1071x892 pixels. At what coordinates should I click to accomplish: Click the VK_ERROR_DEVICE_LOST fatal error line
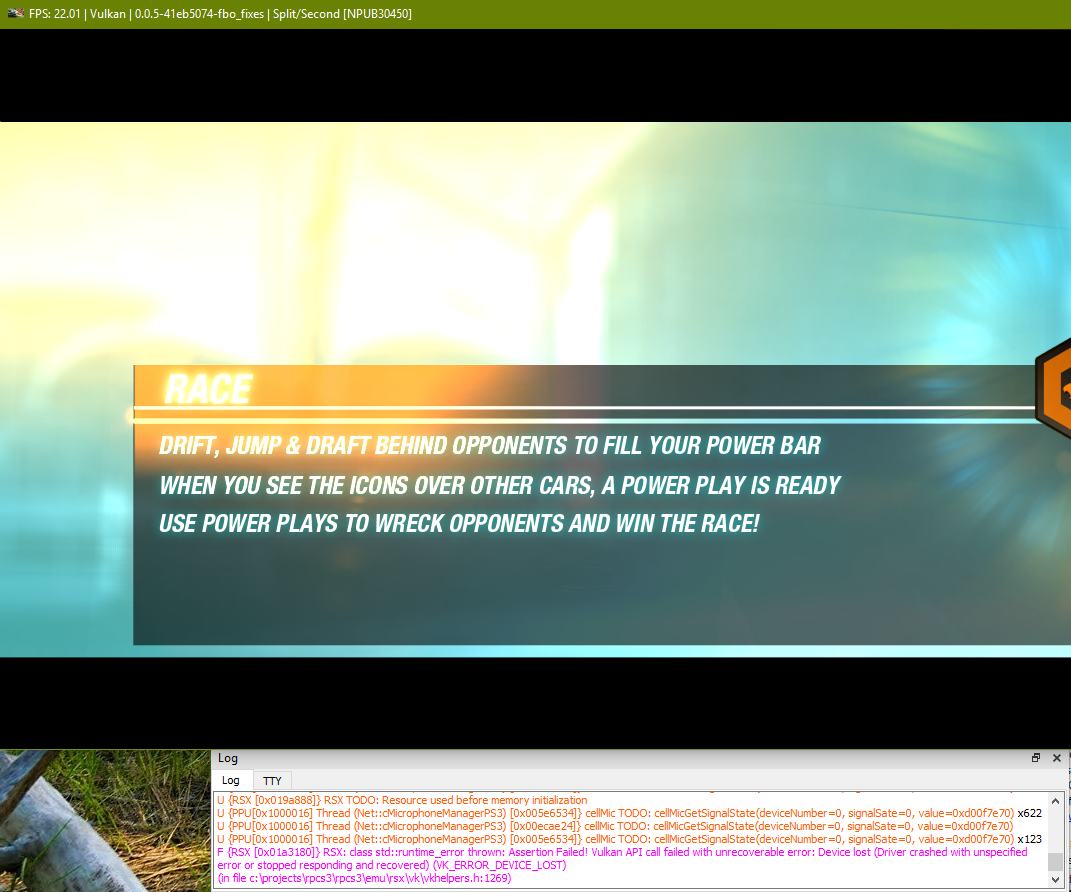[x=391, y=865]
